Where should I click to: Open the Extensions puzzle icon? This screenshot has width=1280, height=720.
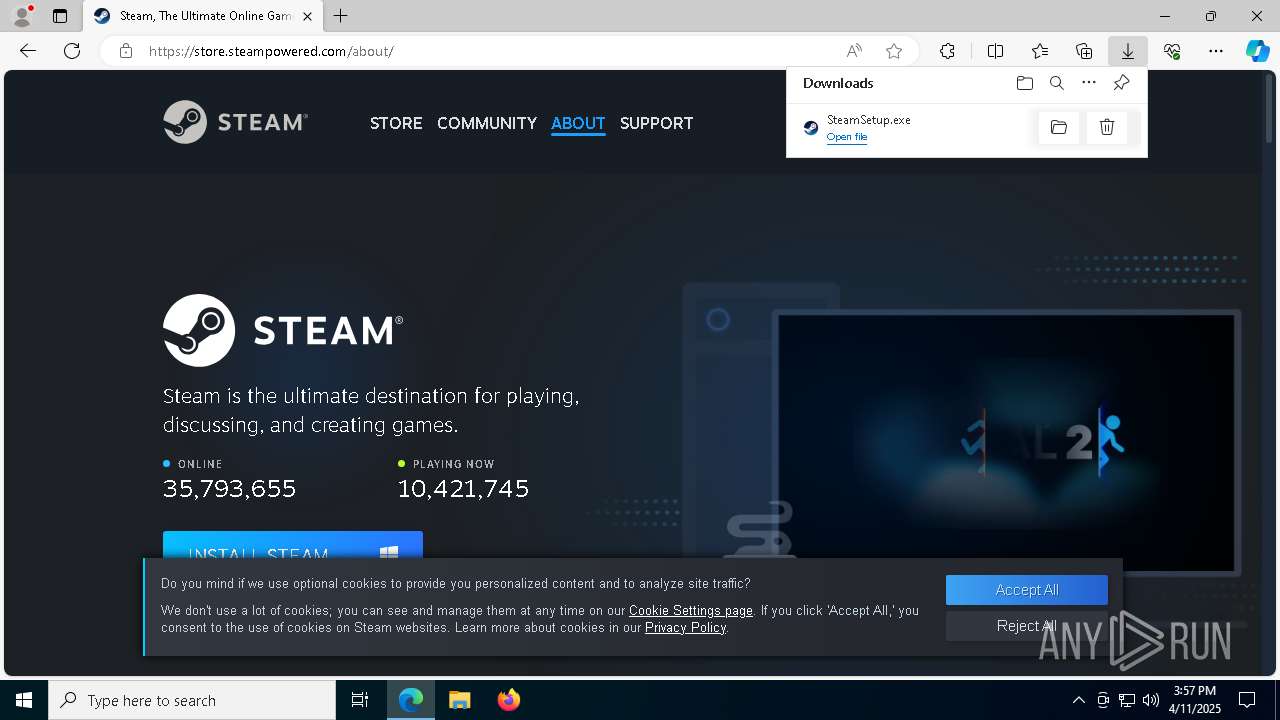(x=947, y=51)
